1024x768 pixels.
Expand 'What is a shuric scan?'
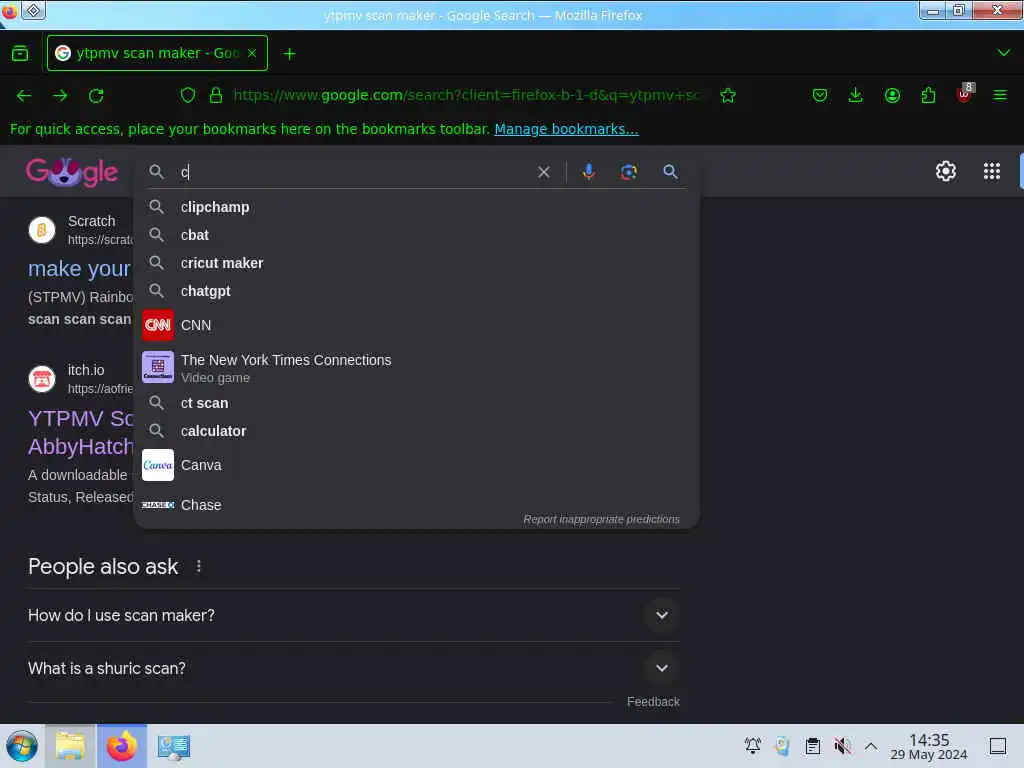point(354,668)
